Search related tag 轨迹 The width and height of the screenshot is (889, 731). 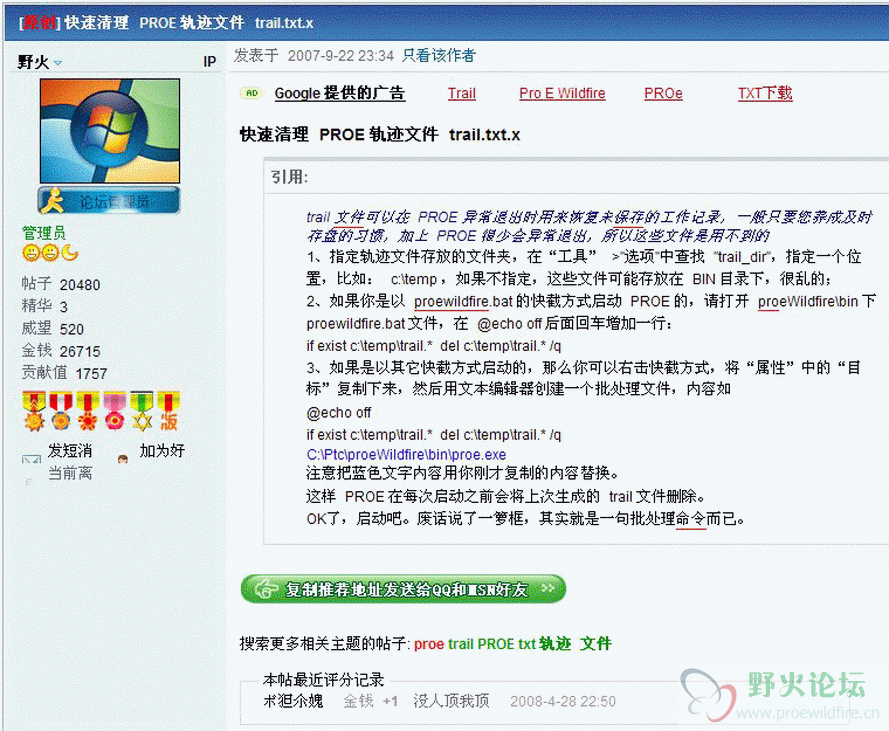(555, 644)
